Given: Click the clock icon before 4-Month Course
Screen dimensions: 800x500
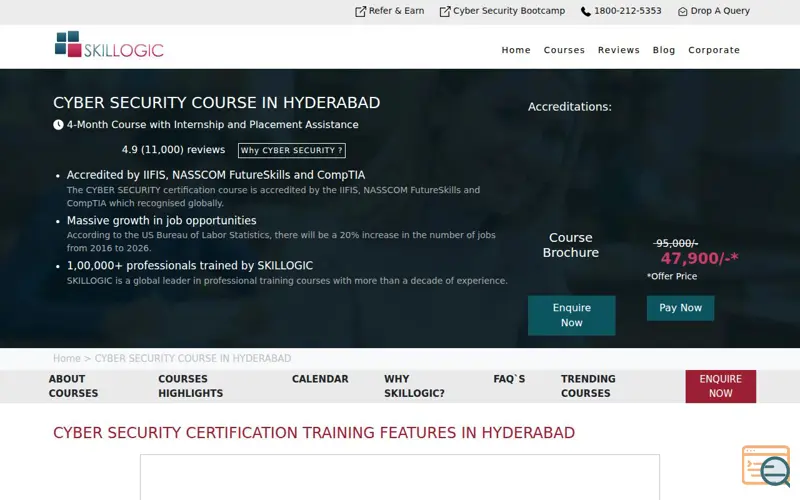Looking at the screenshot, I should click(58, 124).
